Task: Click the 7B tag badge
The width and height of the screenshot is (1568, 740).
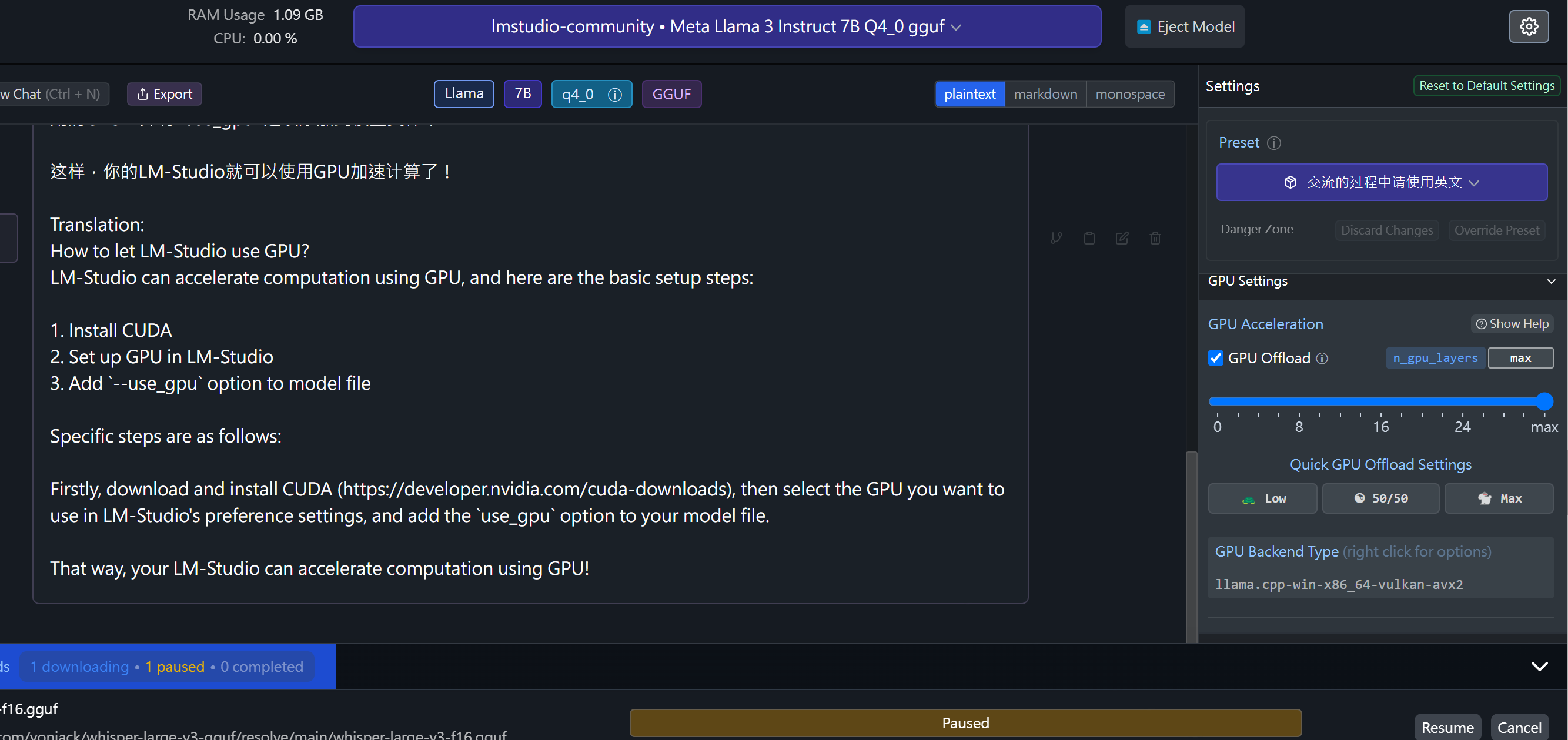Action: coord(523,93)
